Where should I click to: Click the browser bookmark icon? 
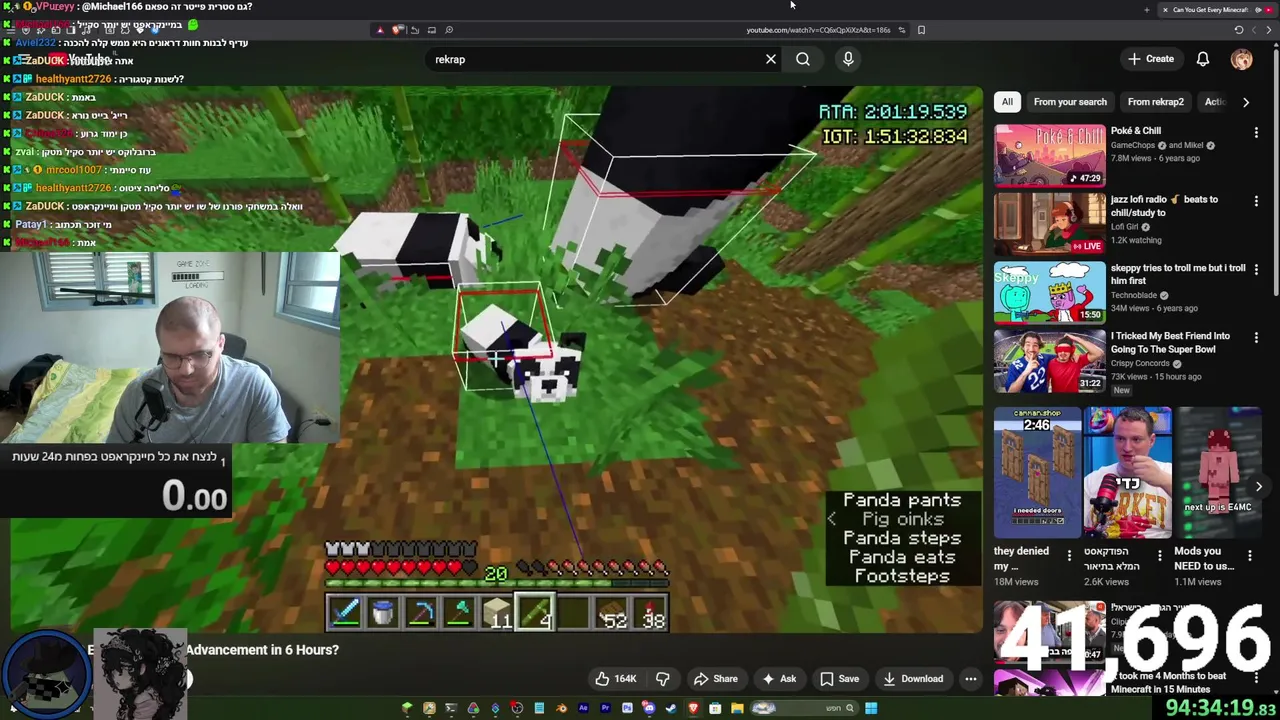pos(921,30)
